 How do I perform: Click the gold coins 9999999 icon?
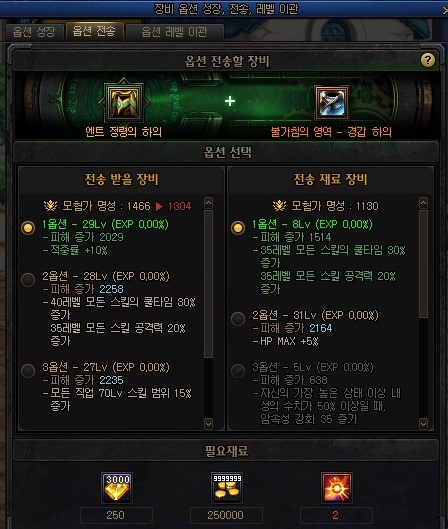[x=227, y=488]
